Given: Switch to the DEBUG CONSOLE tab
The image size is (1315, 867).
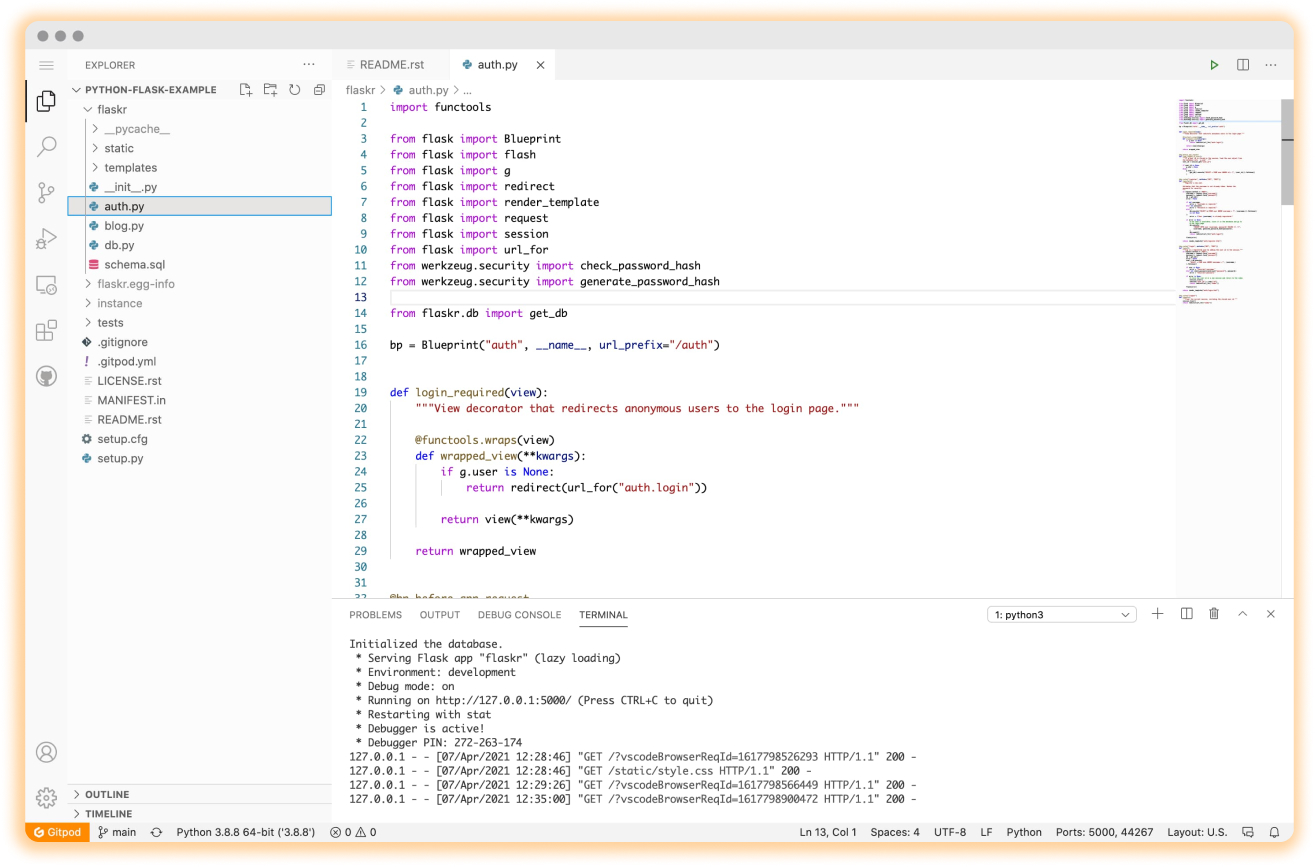Looking at the screenshot, I should click(x=519, y=615).
